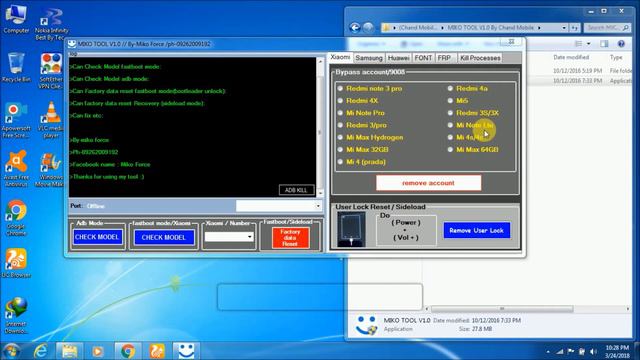Click the remove account button
The width and height of the screenshot is (640, 360).
[429, 183]
